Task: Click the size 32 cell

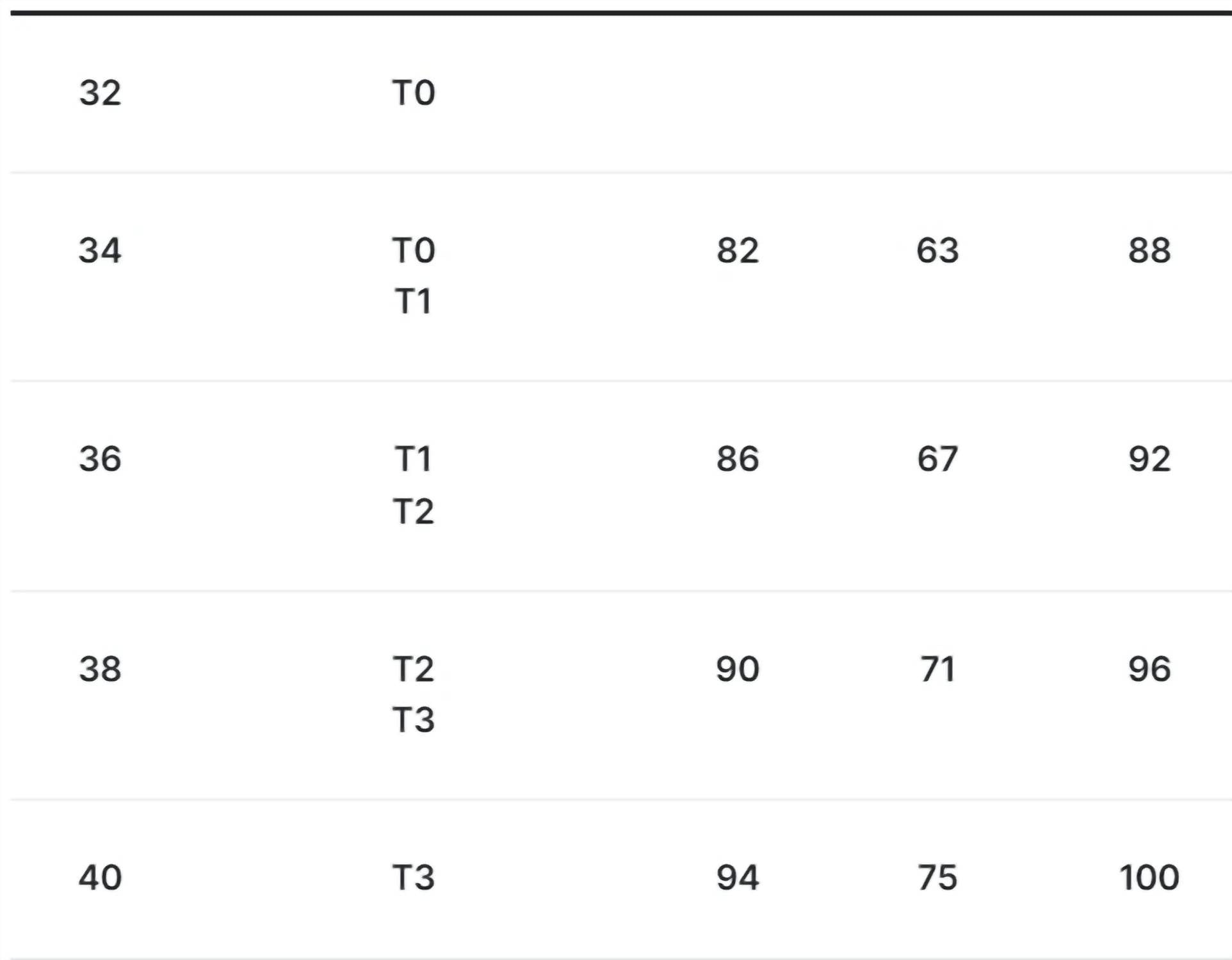Action: [100, 93]
